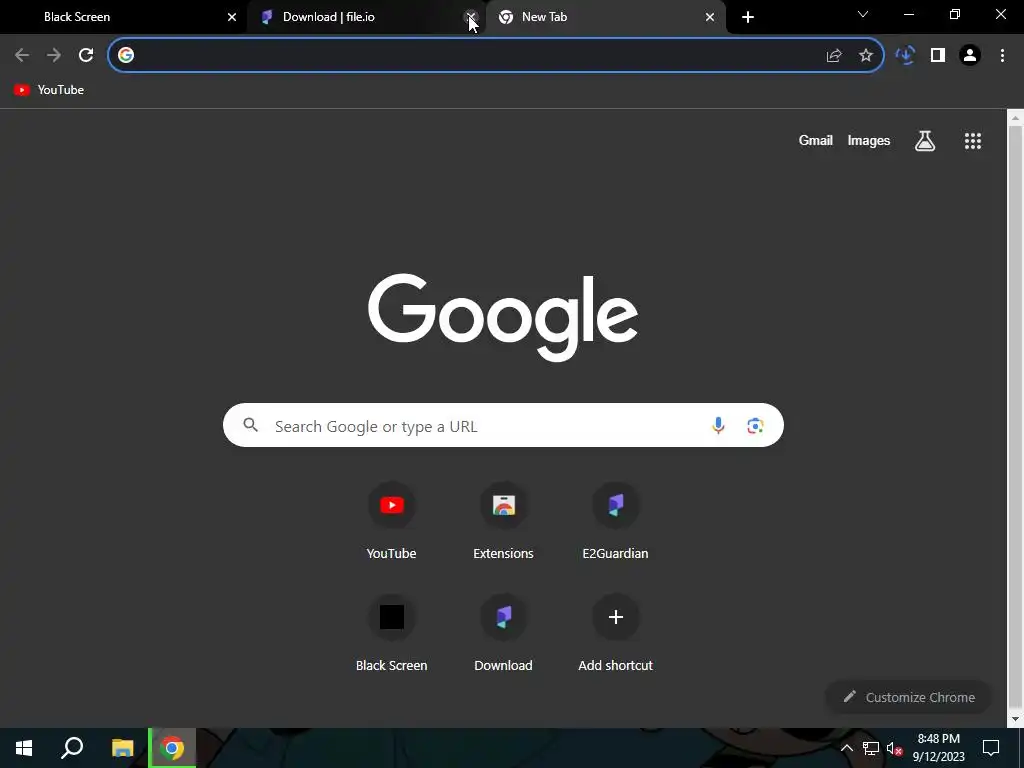The height and width of the screenshot is (768, 1024).
Task: Open Google apps grid
Action: (x=973, y=140)
